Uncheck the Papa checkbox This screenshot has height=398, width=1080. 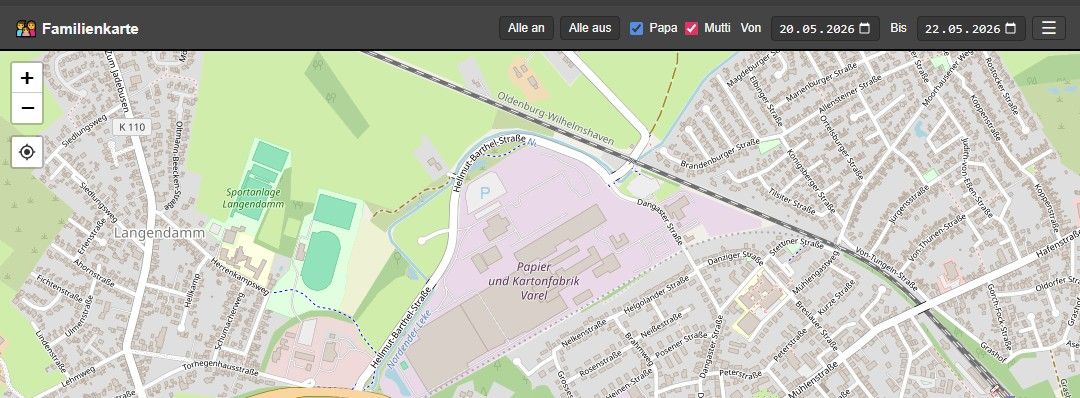[636, 28]
